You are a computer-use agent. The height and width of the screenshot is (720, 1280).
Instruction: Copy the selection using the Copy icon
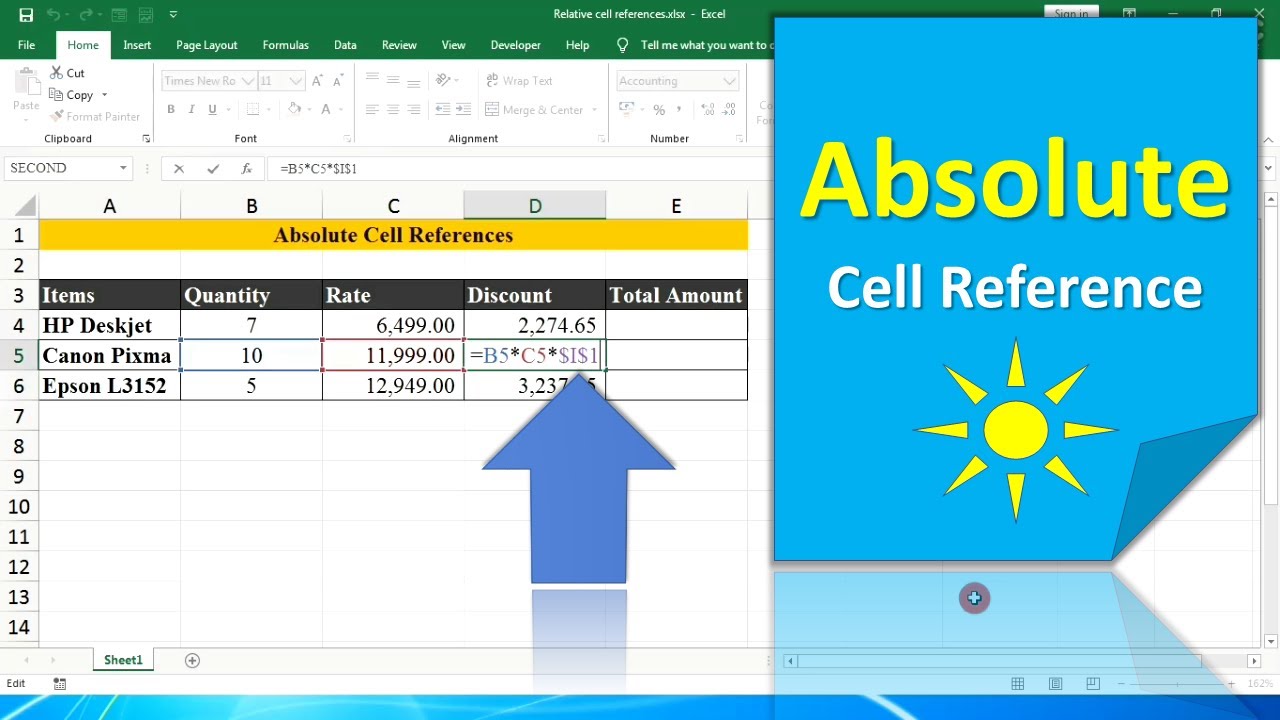click(57, 95)
